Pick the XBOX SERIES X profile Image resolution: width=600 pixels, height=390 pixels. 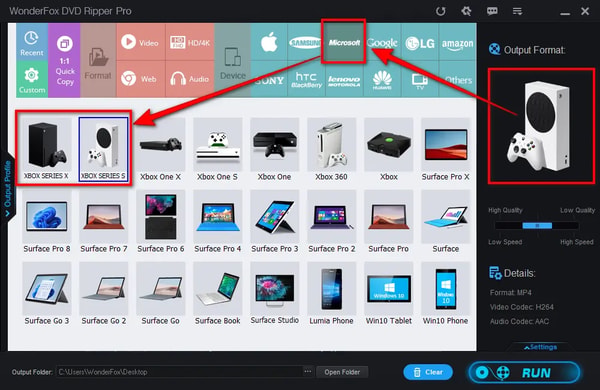tap(46, 149)
